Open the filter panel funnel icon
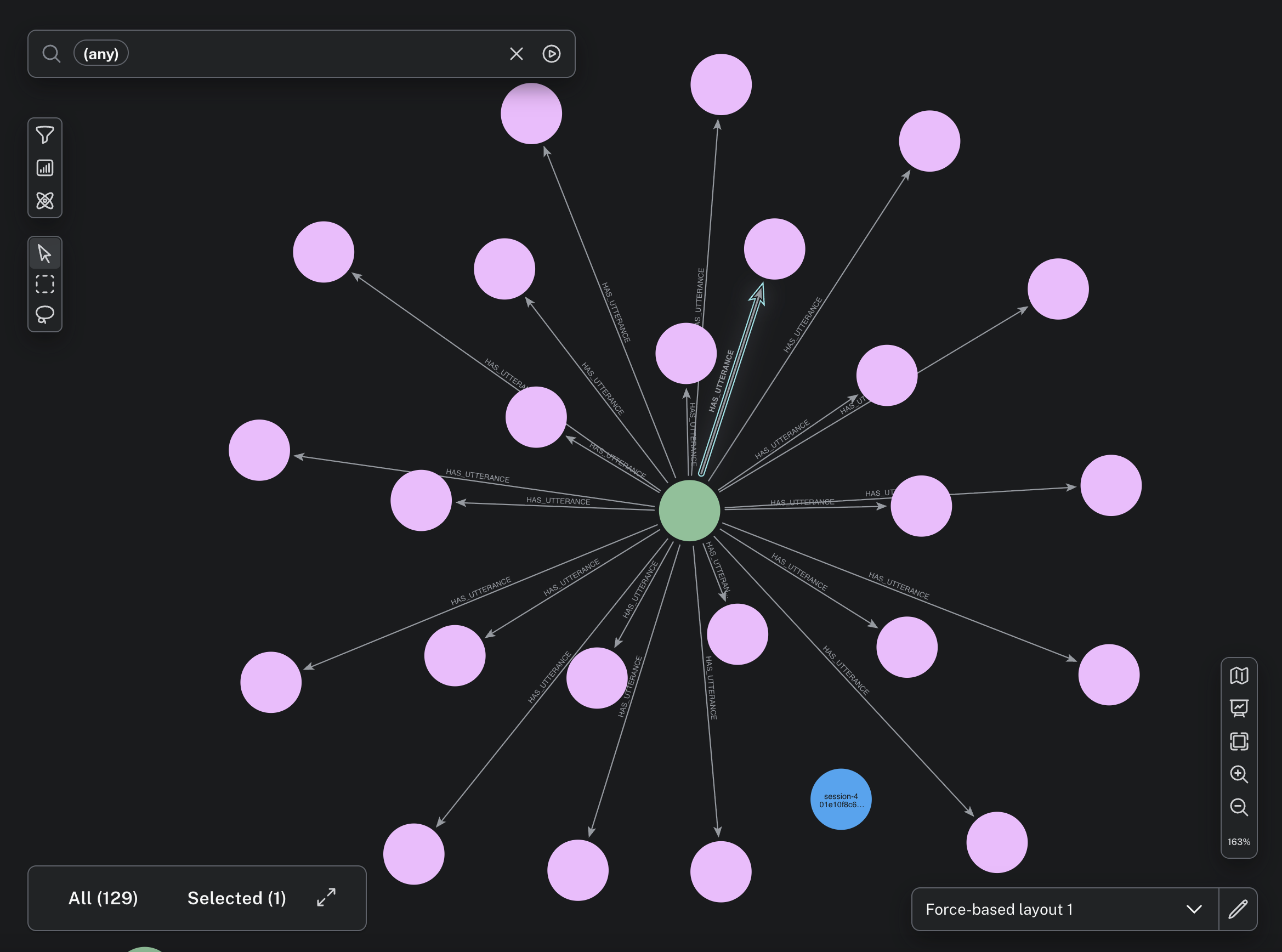1282x952 pixels. 45,135
